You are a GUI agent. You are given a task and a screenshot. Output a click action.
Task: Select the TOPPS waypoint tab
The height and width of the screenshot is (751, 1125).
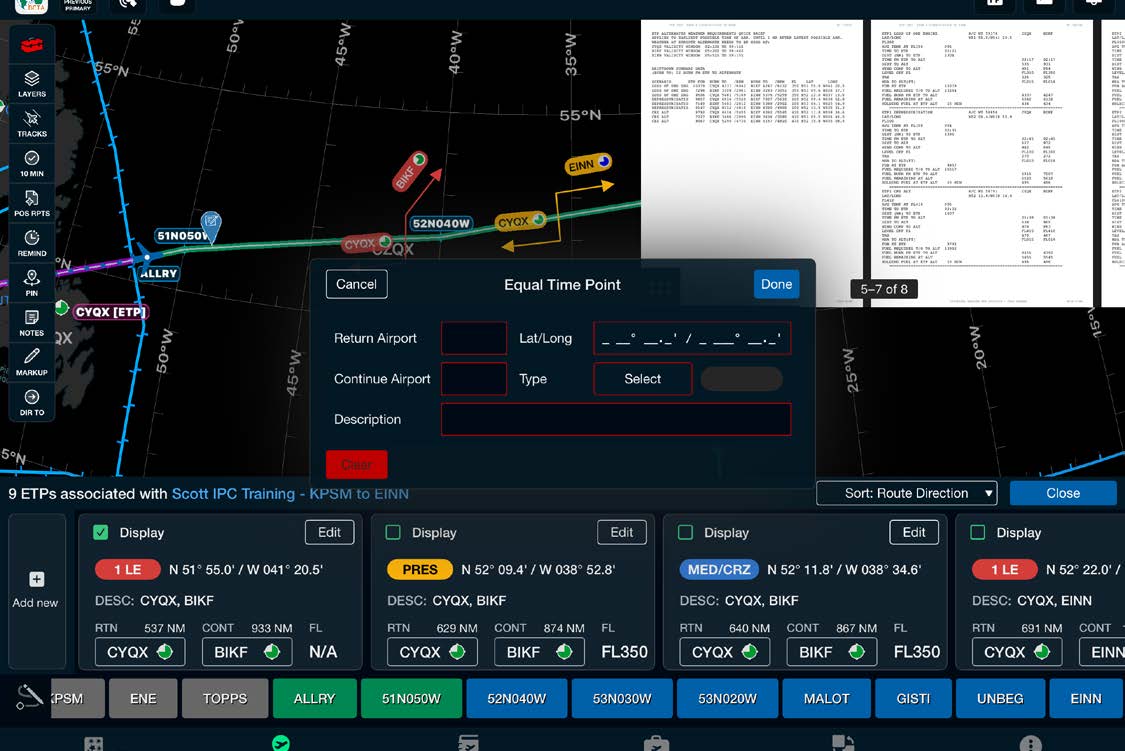225,698
